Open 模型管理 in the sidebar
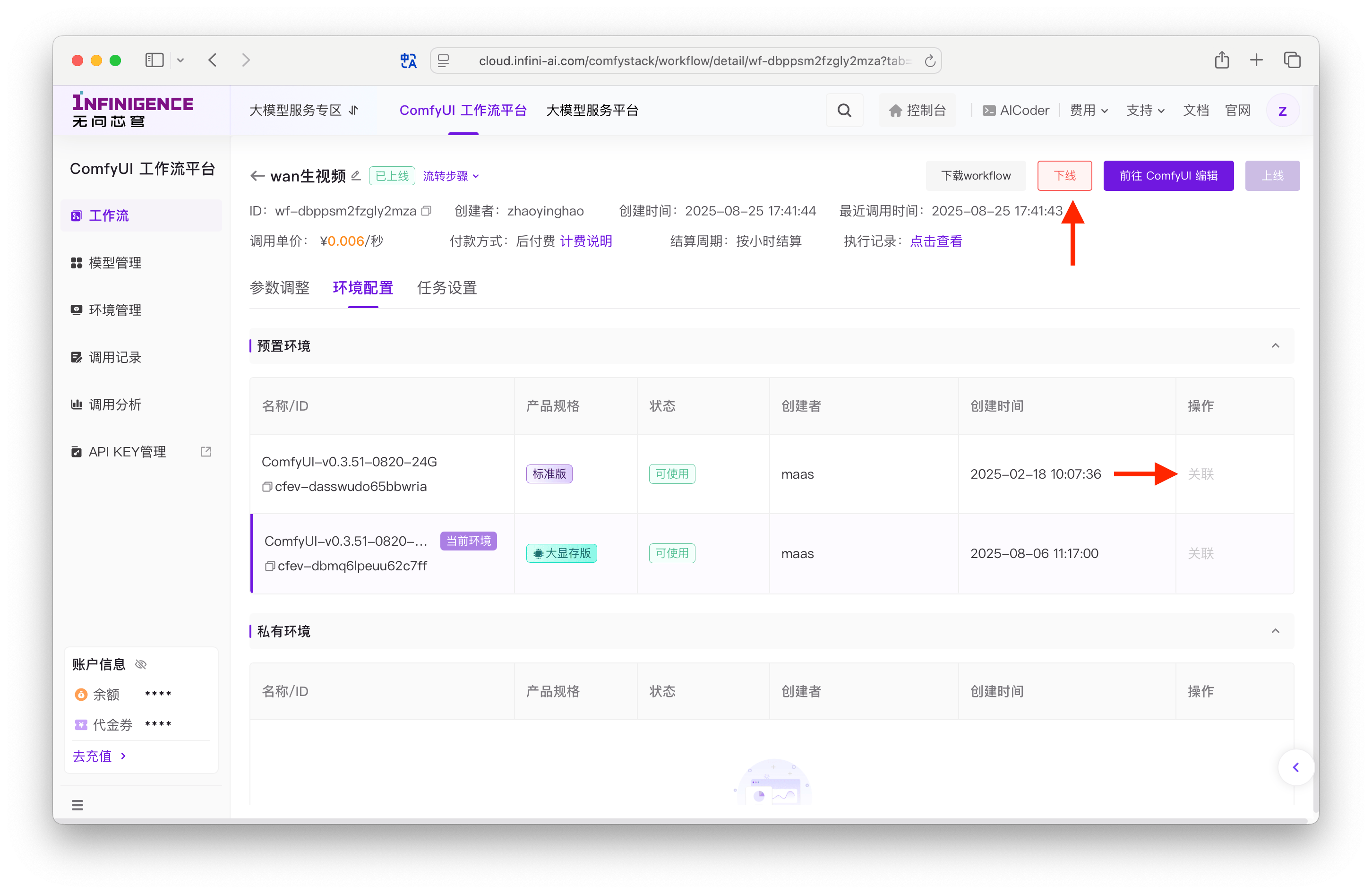The height and width of the screenshot is (894, 1372). coord(141,263)
